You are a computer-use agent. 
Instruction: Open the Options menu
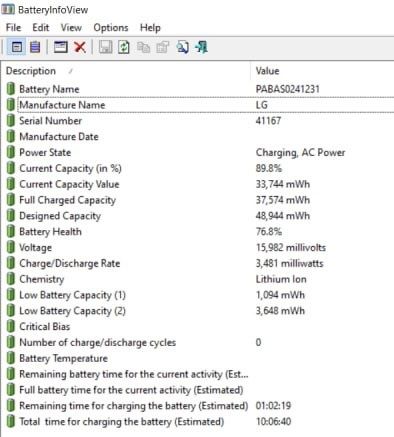point(111,27)
